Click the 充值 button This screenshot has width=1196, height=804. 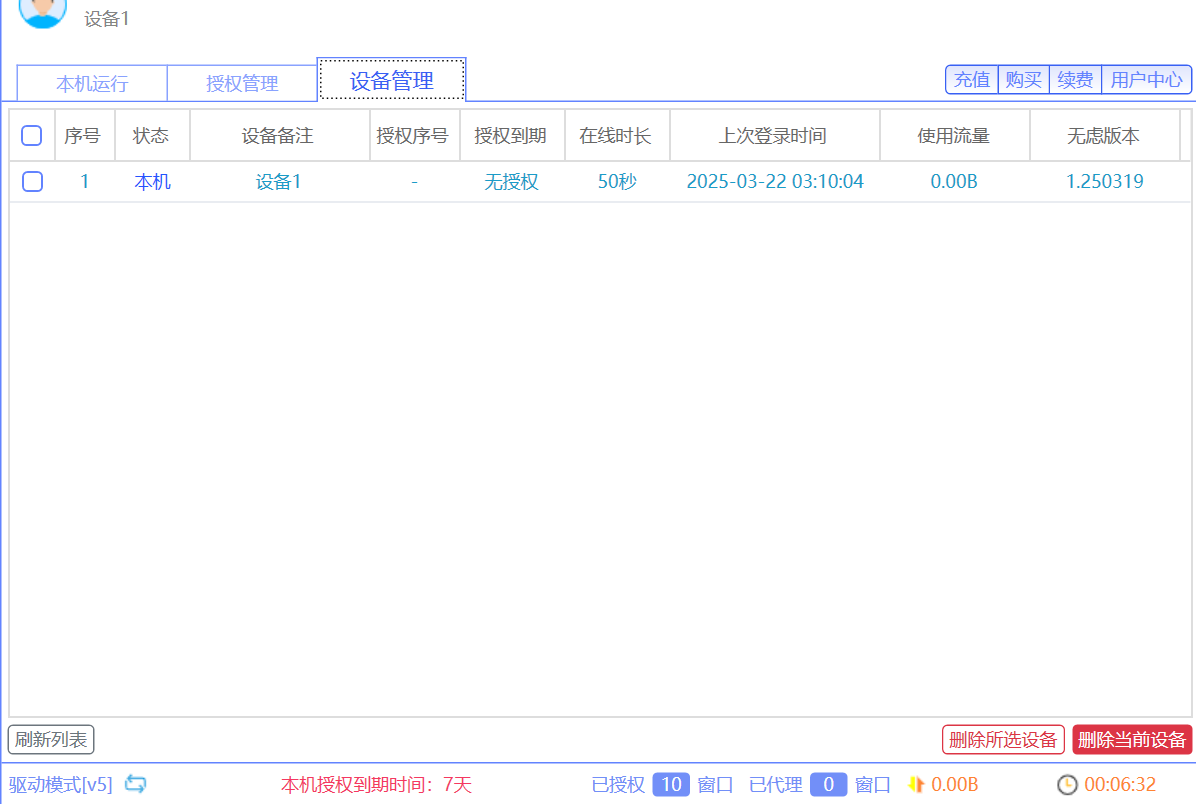click(971, 80)
